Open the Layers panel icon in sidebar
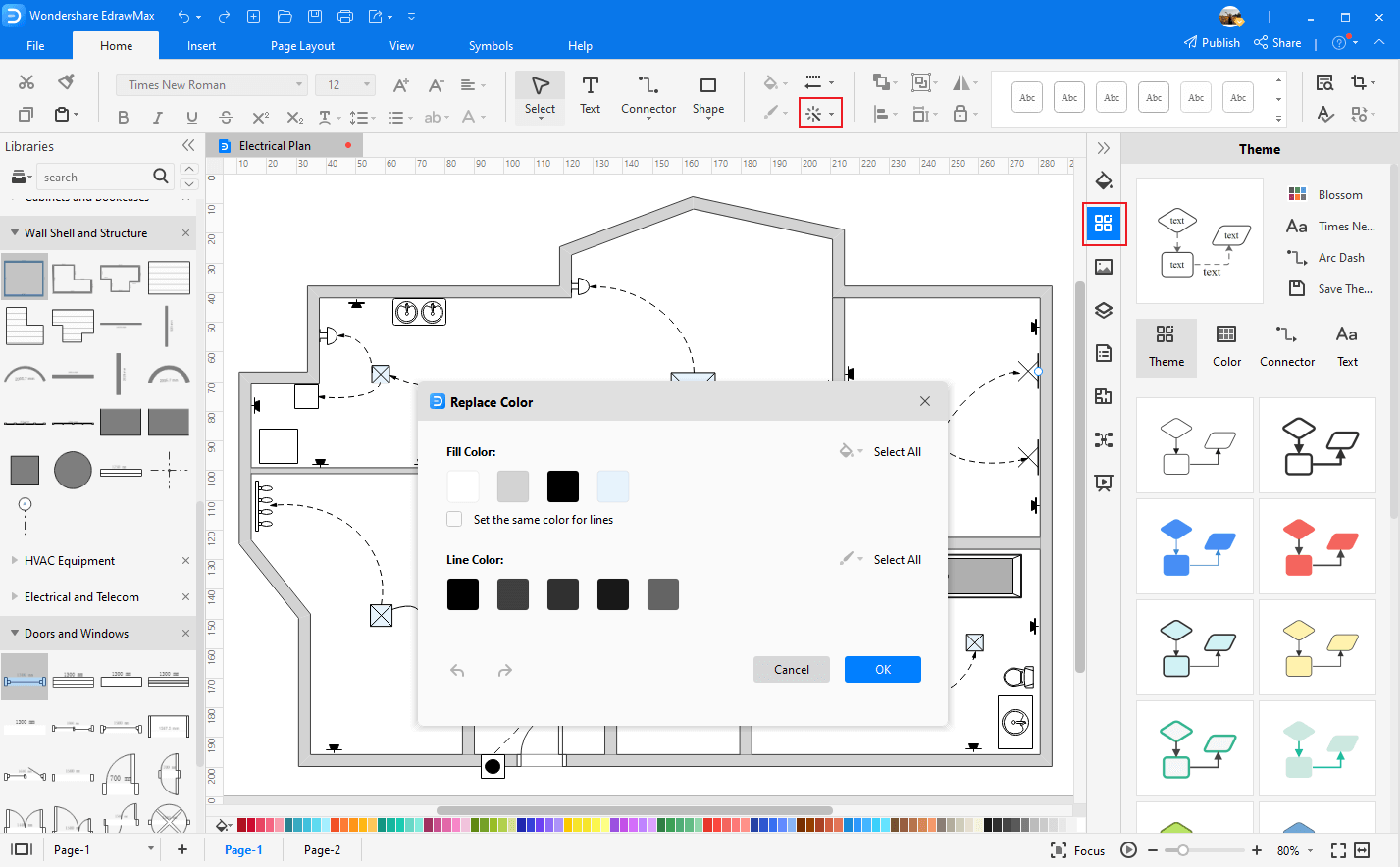Screen dimensions: 1400x867 pyautogui.click(x=1104, y=310)
